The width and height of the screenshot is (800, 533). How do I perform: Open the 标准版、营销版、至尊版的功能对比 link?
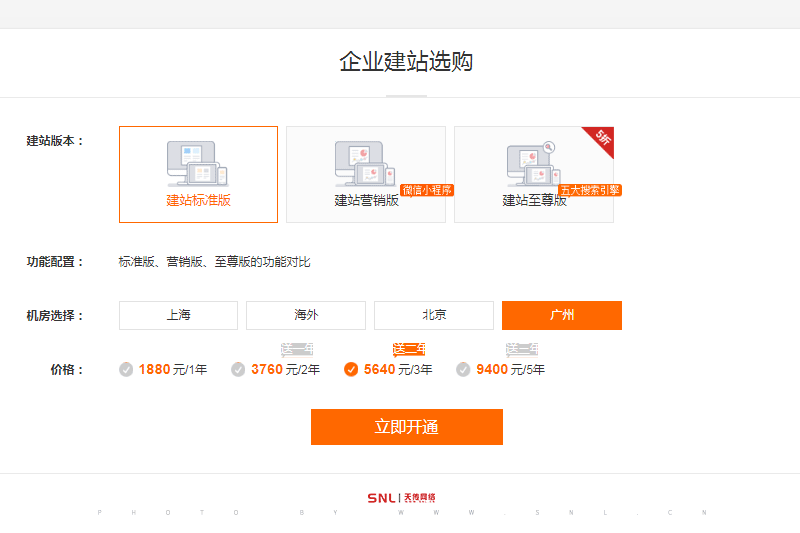click(x=214, y=262)
